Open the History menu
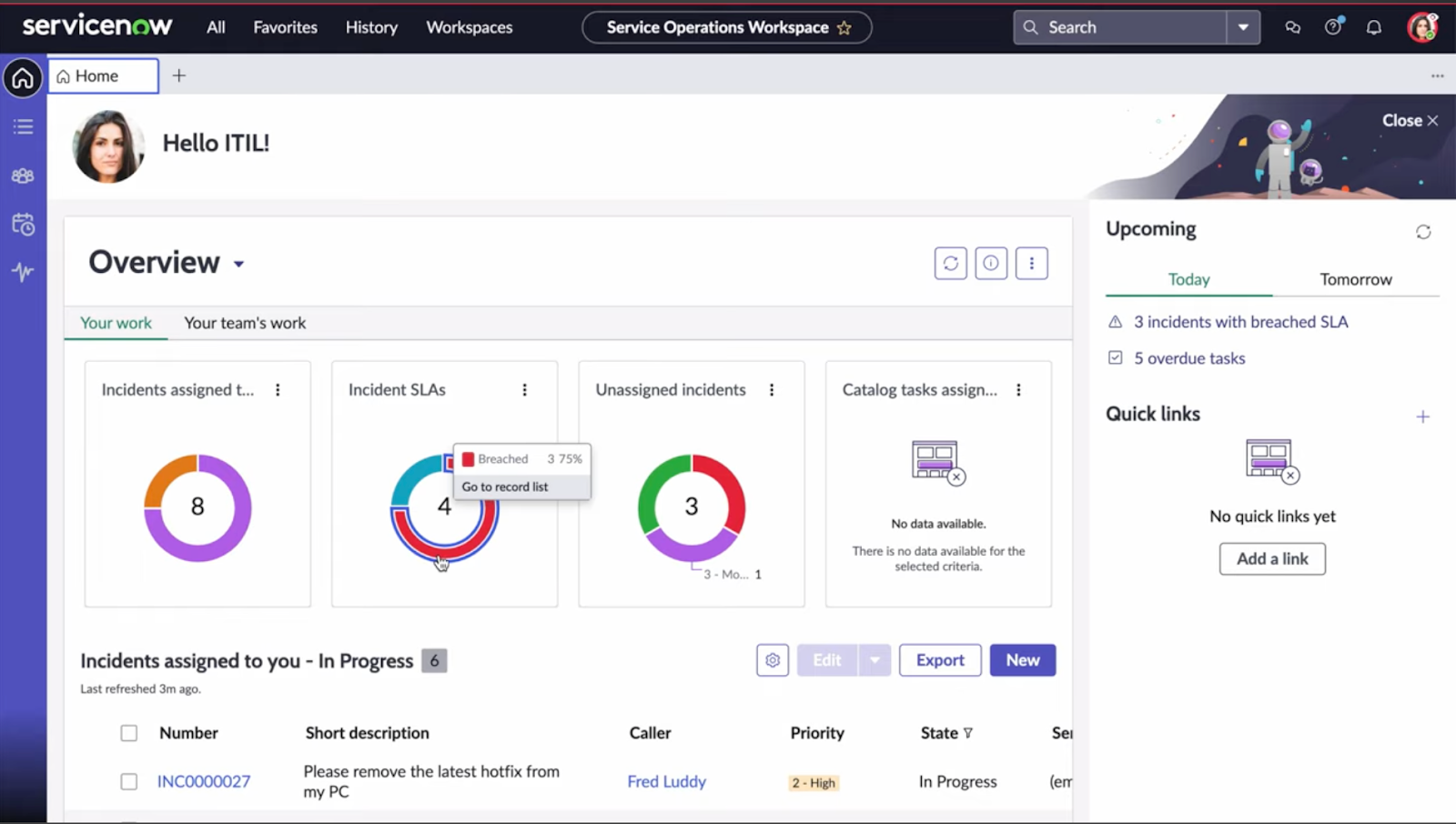The height and width of the screenshot is (824, 1456). (371, 27)
